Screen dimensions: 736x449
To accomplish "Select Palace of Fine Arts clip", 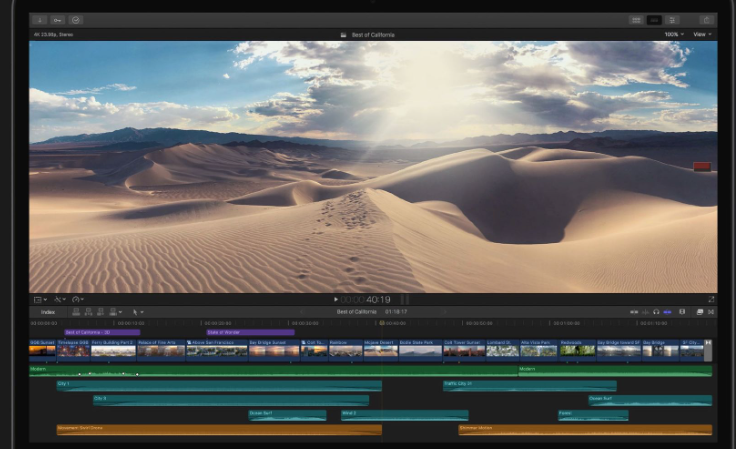I will click(161, 350).
